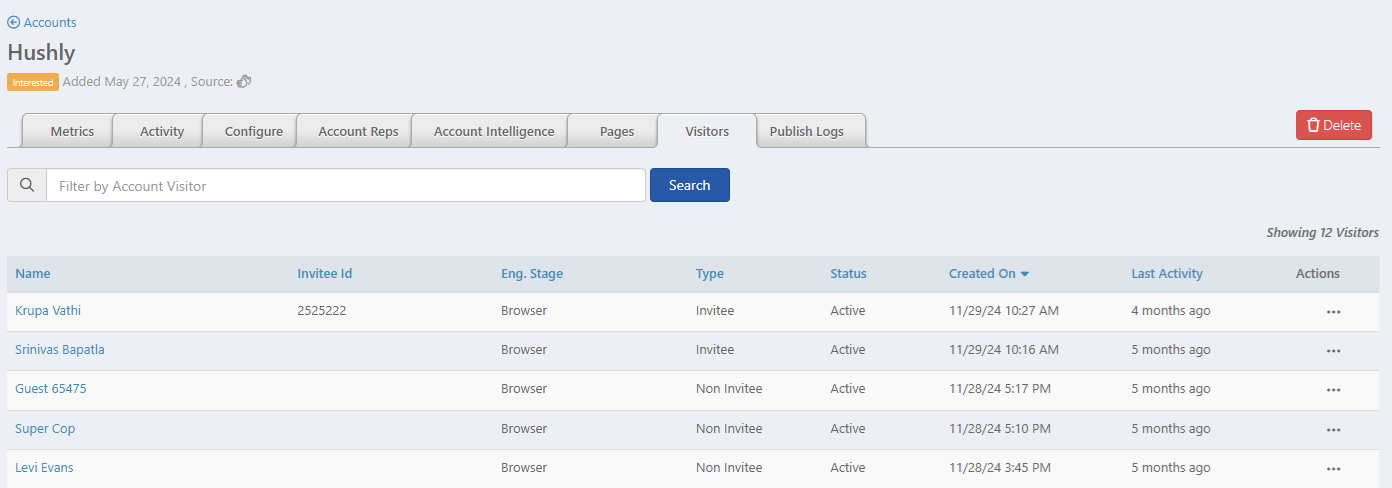
Task: Click the 11/29/24 10:27 AM created date
Action: [x=1003, y=311]
